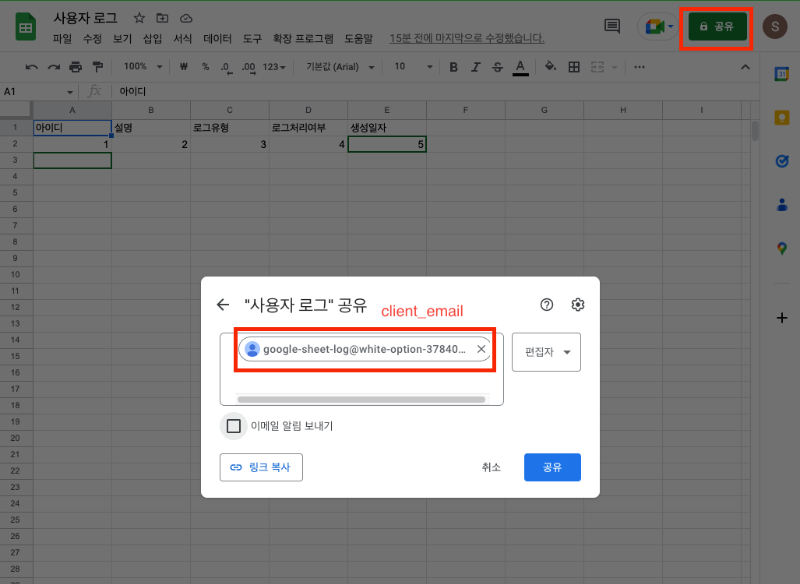Click the 링크 복사 button

pyautogui.click(x=261, y=467)
